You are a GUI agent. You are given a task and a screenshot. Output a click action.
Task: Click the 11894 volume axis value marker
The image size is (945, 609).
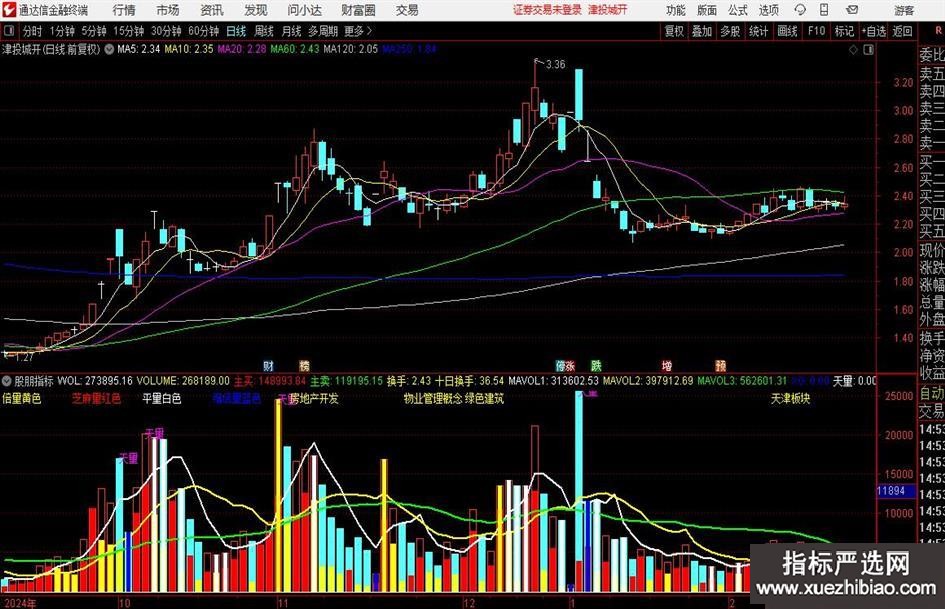[x=895, y=491]
